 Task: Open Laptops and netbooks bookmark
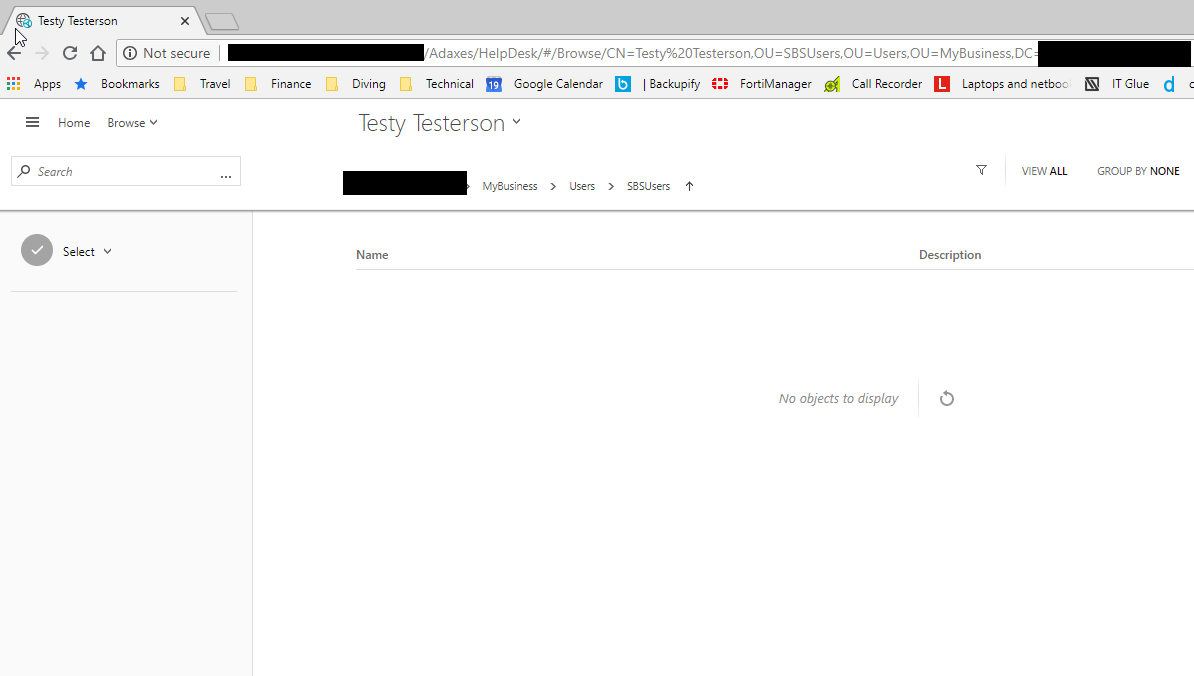point(1003,84)
